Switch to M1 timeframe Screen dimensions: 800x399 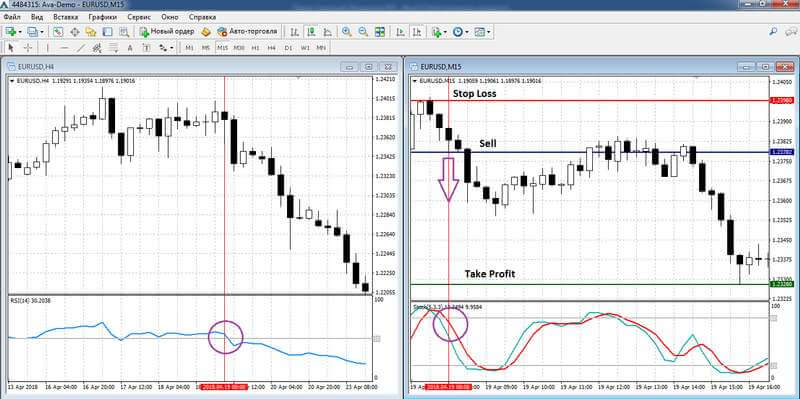pos(189,47)
